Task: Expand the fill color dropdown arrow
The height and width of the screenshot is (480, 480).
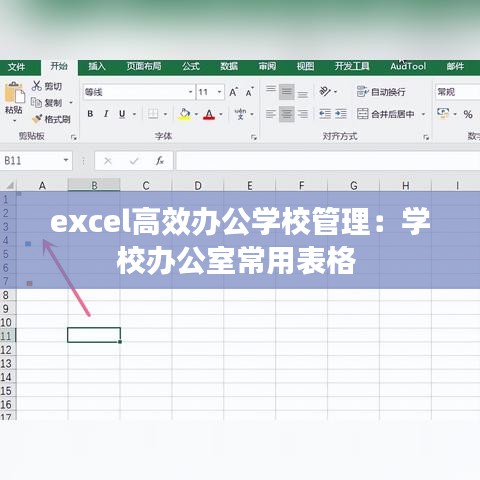Action: click(x=196, y=114)
